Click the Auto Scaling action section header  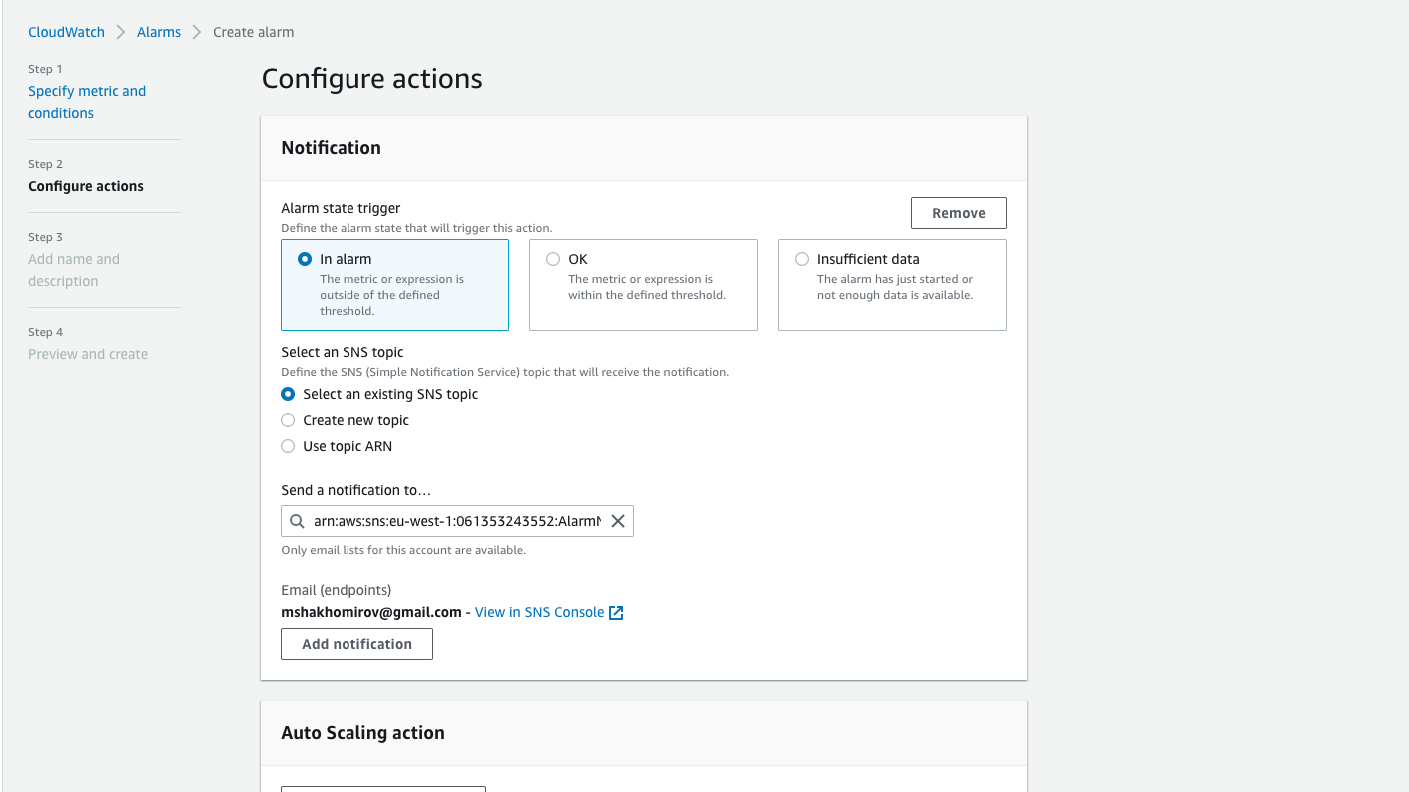[x=363, y=733]
